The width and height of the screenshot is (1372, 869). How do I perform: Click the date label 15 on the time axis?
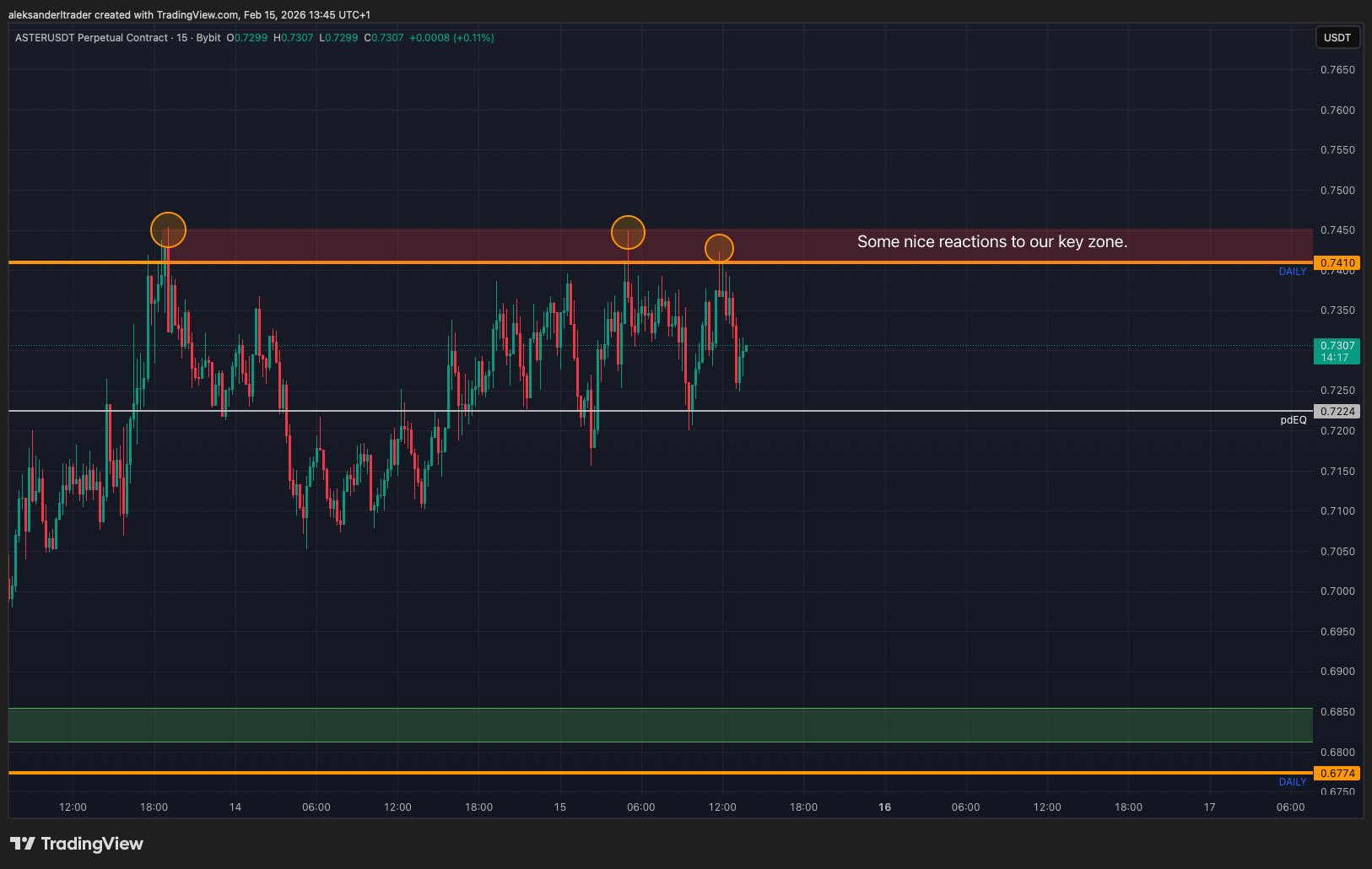pos(560,807)
